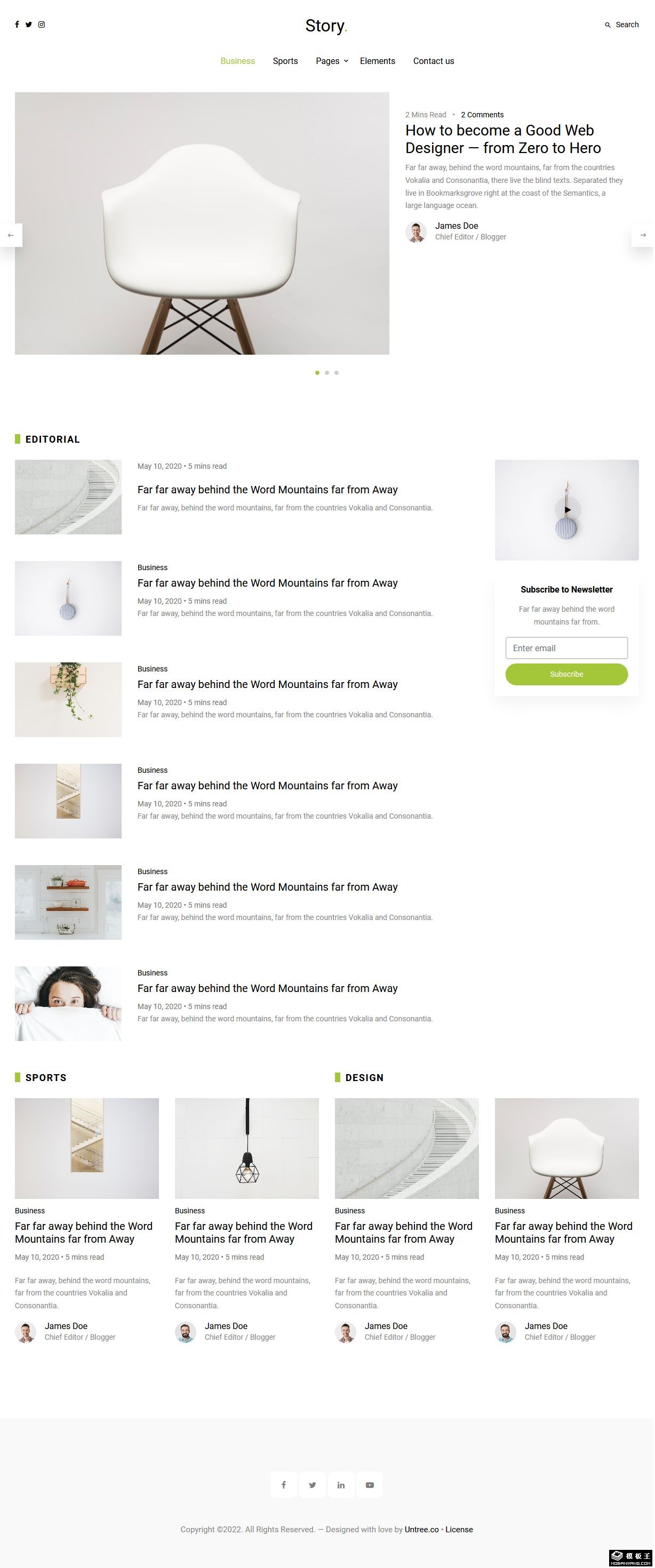Select the third carousel dot
The image size is (655, 1568).
click(337, 372)
